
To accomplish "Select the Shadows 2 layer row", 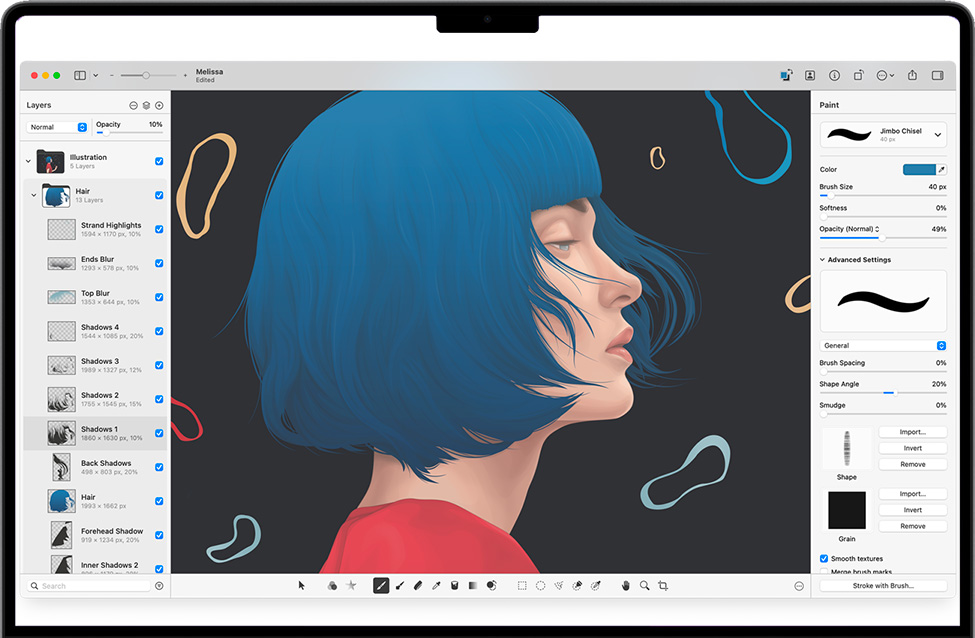I will (x=95, y=399).
